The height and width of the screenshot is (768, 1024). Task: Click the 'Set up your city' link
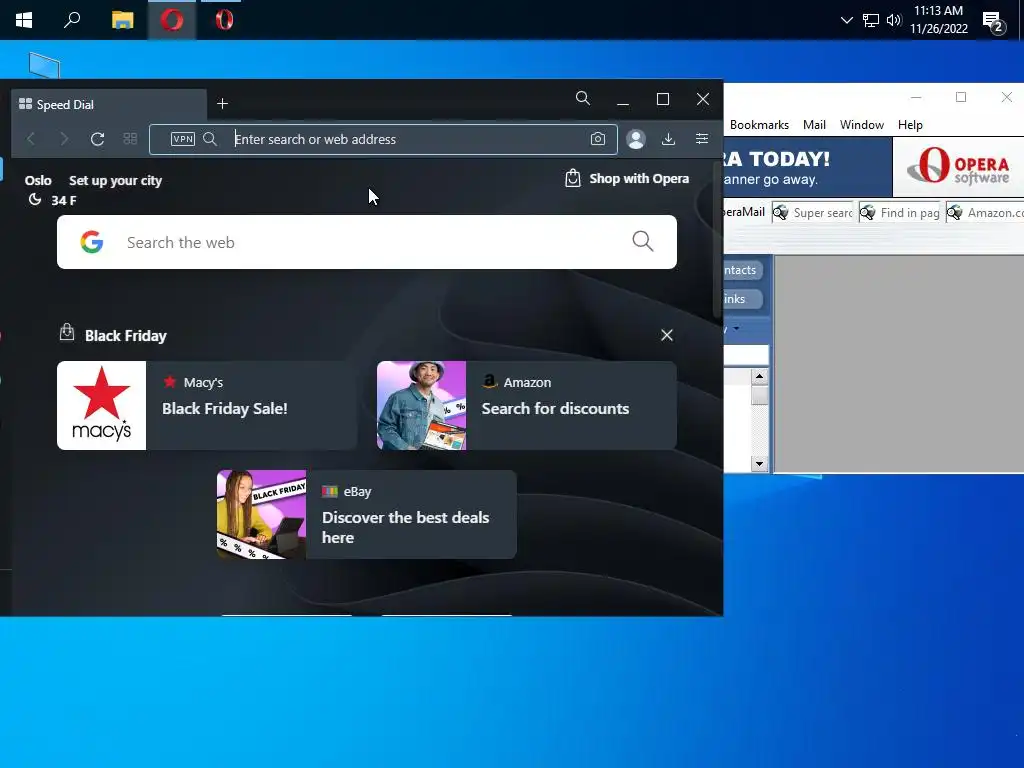pos(115,180)
